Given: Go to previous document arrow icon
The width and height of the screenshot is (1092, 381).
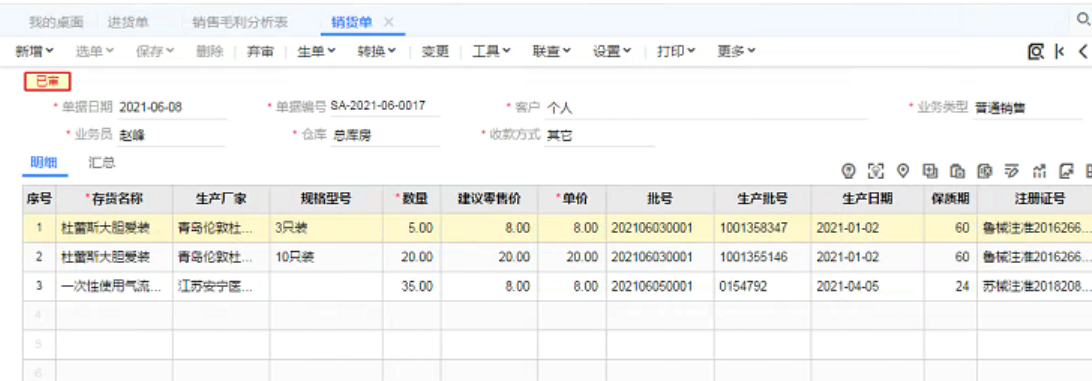Looking at the screenshot, I should (1083, 52).
